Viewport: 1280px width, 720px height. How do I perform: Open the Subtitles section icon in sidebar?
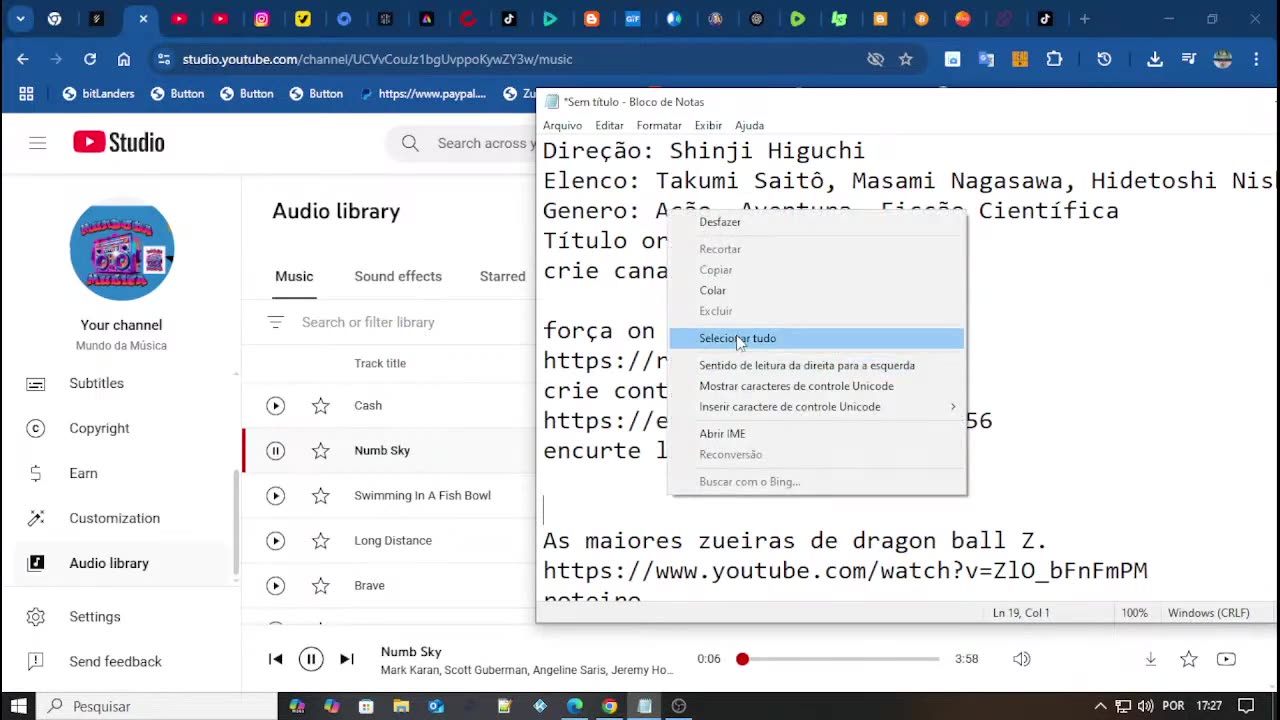[x=36, y=384]
